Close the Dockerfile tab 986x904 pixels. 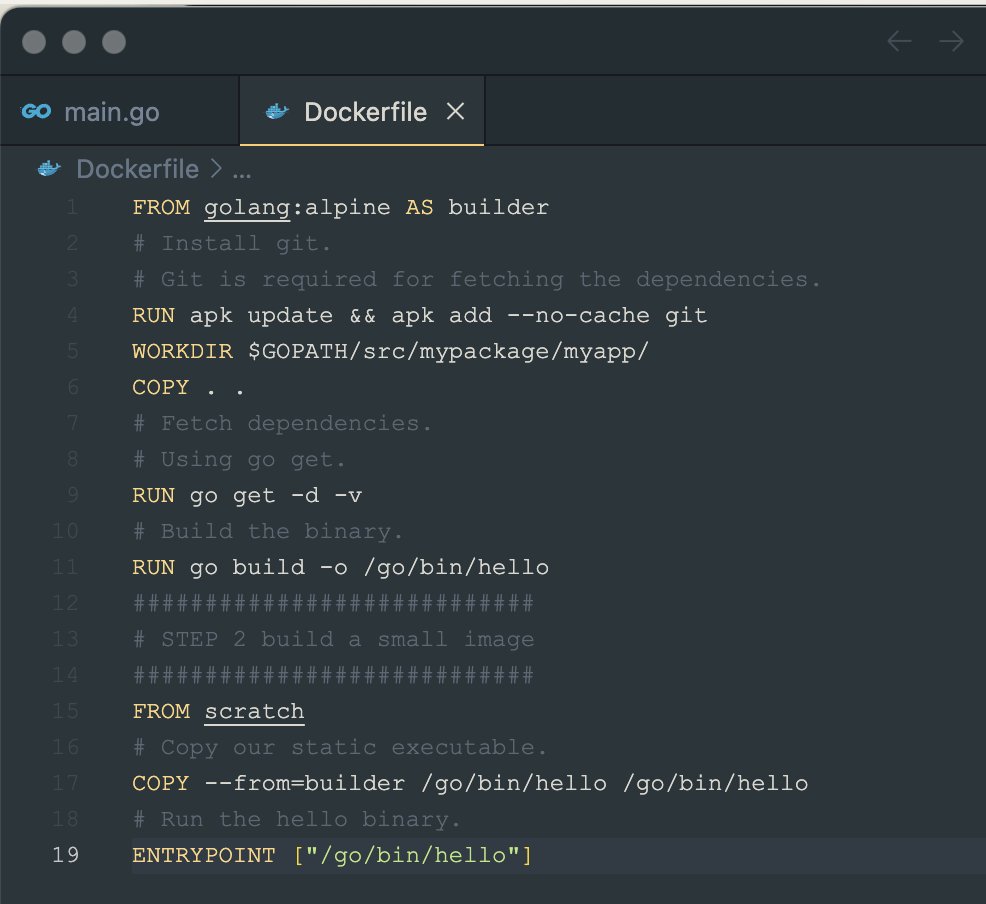click(x=455, y=112)
